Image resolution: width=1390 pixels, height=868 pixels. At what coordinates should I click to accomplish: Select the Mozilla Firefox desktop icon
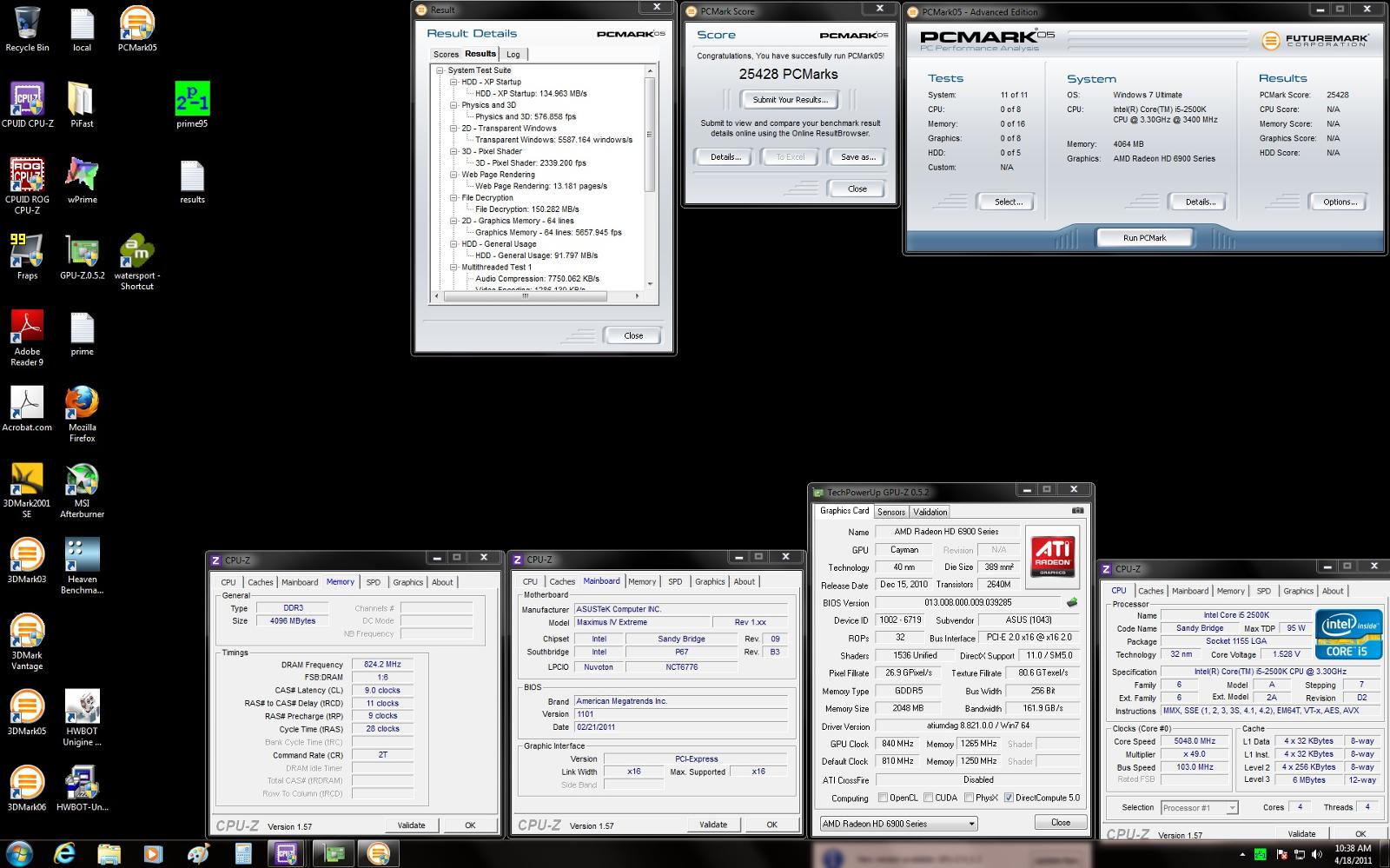click(x=82, y=414)
